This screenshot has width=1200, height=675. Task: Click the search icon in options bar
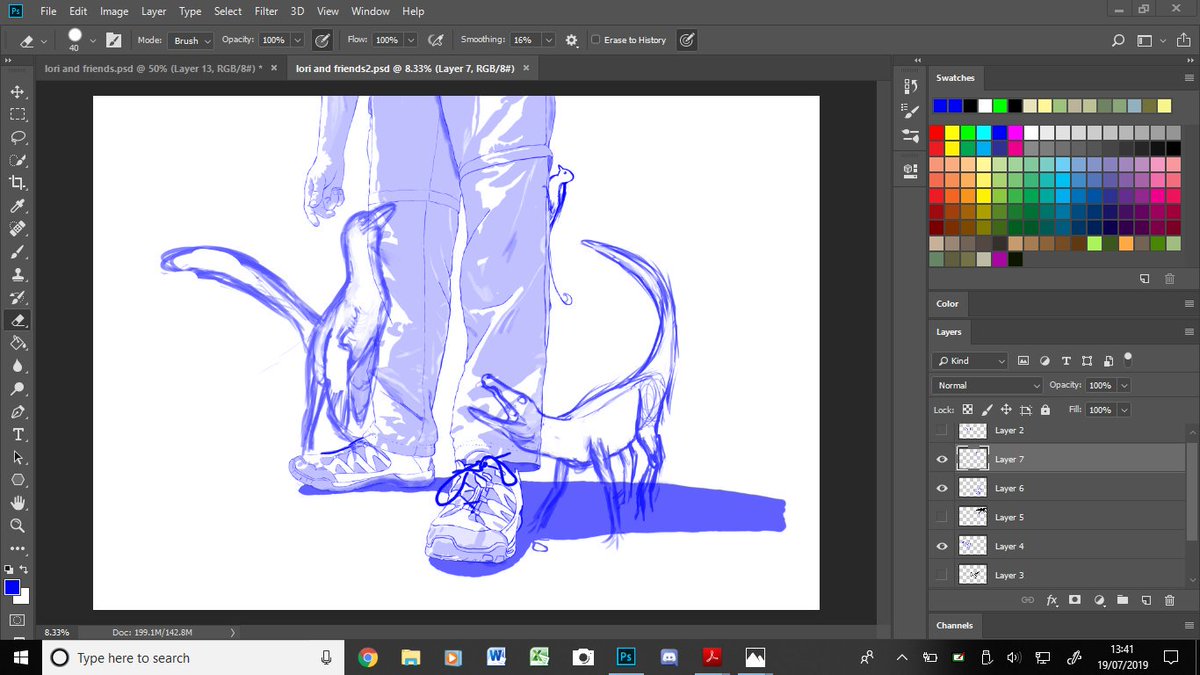[1118, 40]
